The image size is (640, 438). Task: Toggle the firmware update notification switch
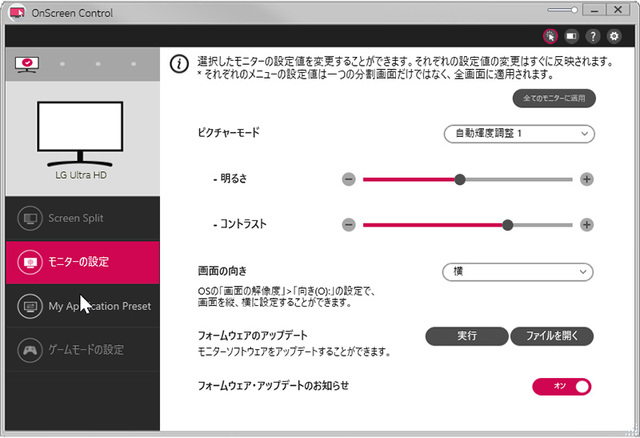tap(562, 387)
